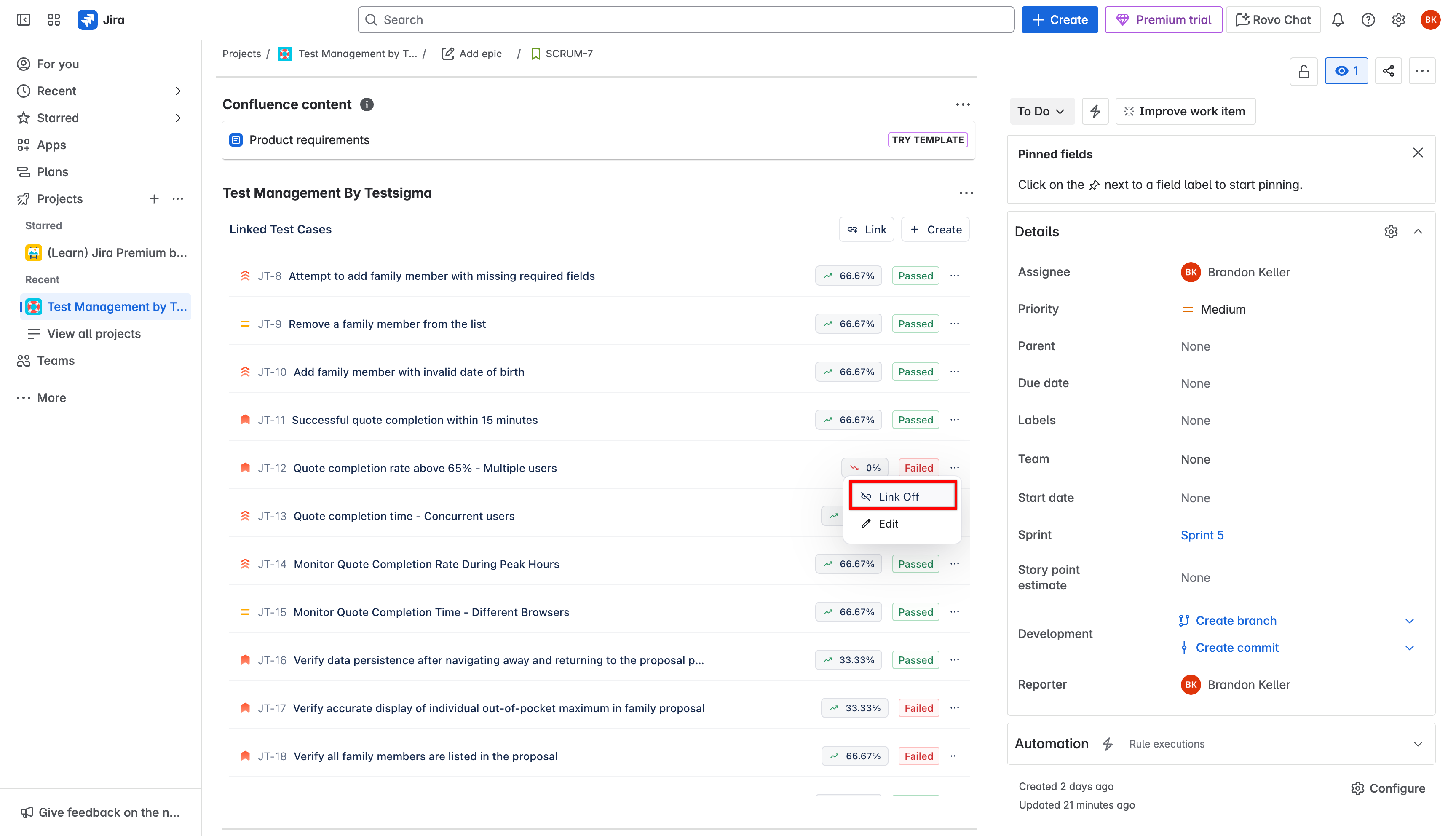
Task: Click Link button for test cases
Action: [x=866, y=229]
